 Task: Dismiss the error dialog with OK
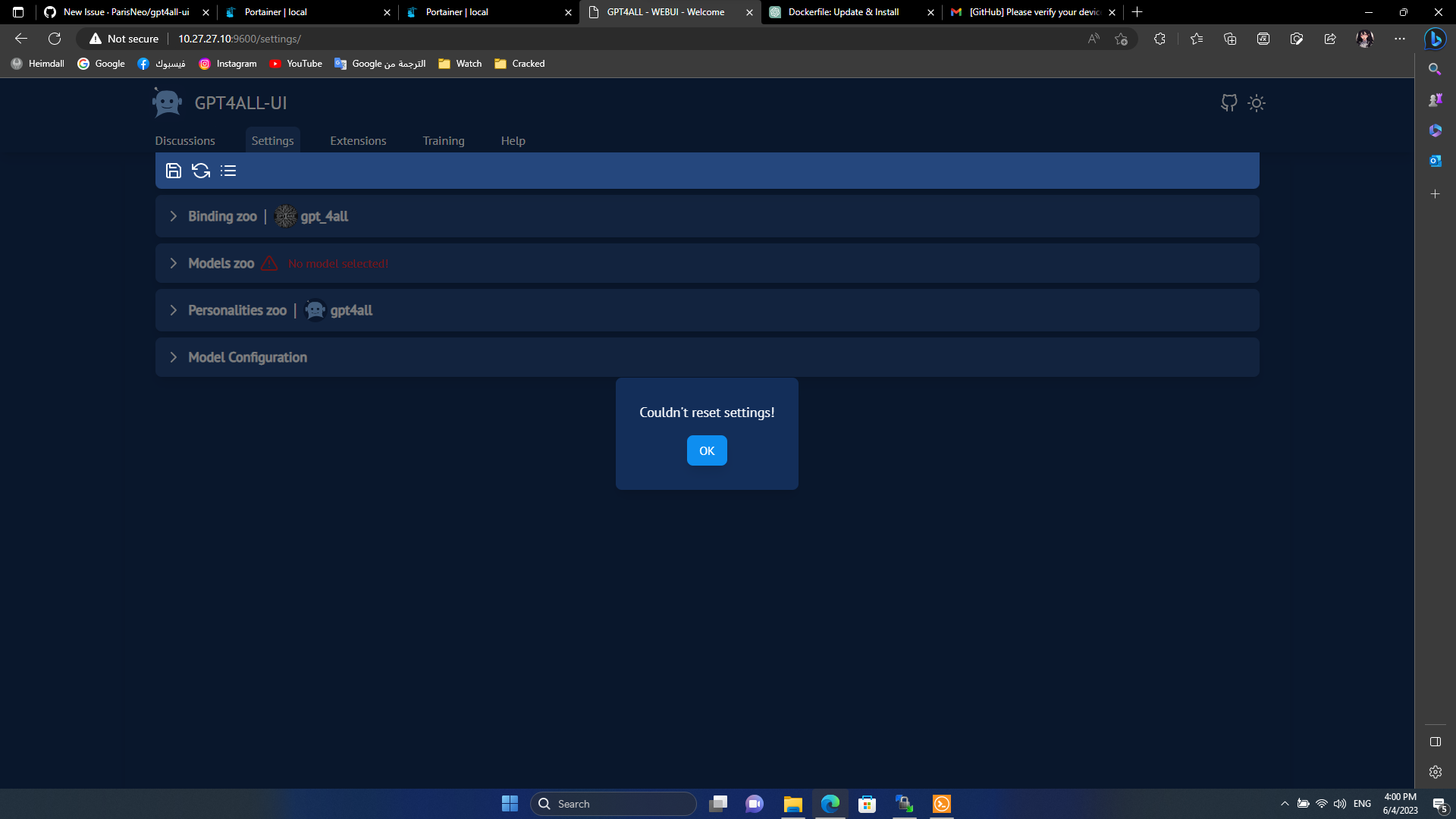tap(706, 450)
